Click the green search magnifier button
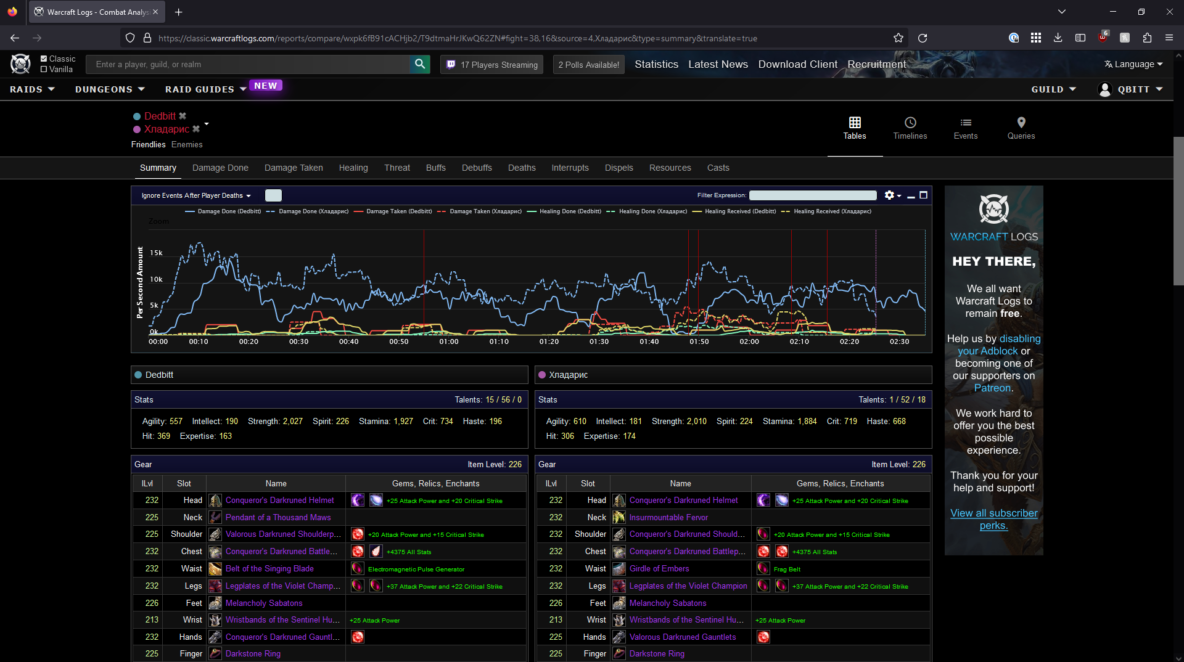Image resolution: width=1184 pixels, height=662 pixels. [421, 64]
